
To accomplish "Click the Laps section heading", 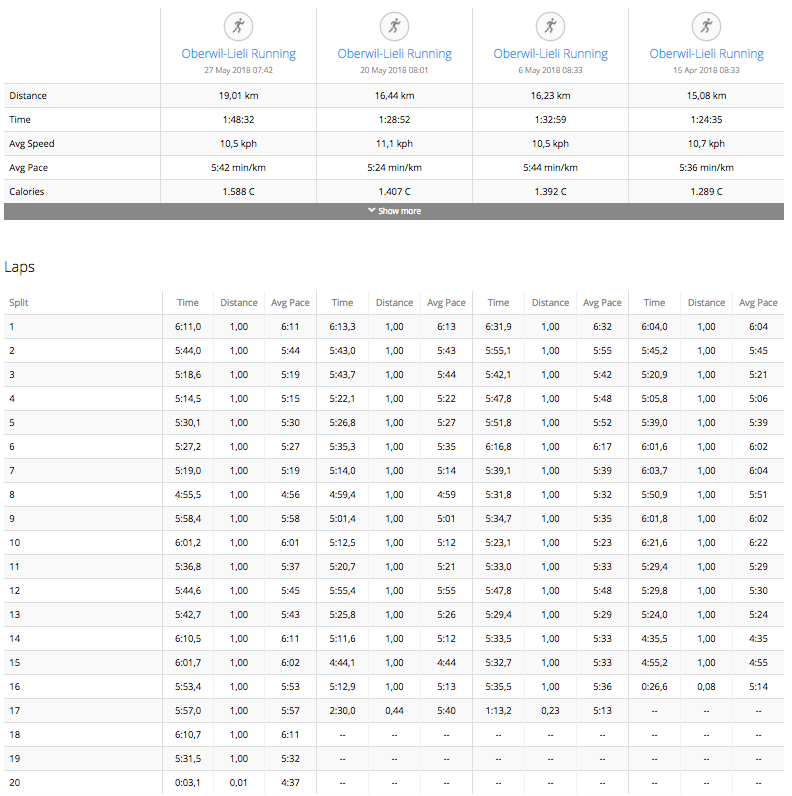I will (x=19, y=267).
